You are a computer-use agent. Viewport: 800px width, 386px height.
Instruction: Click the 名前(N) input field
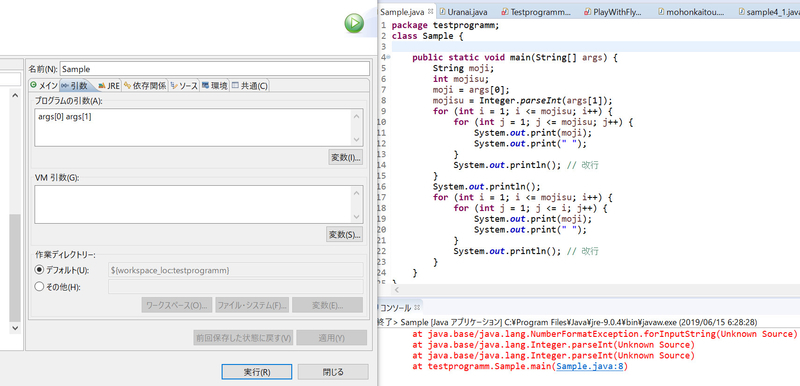[214, 69]
